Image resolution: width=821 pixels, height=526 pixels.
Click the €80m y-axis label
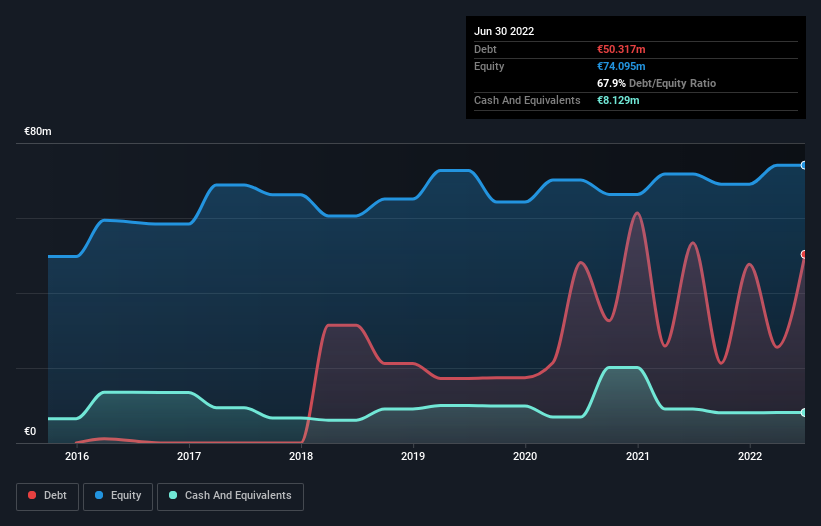coord(38,131)
